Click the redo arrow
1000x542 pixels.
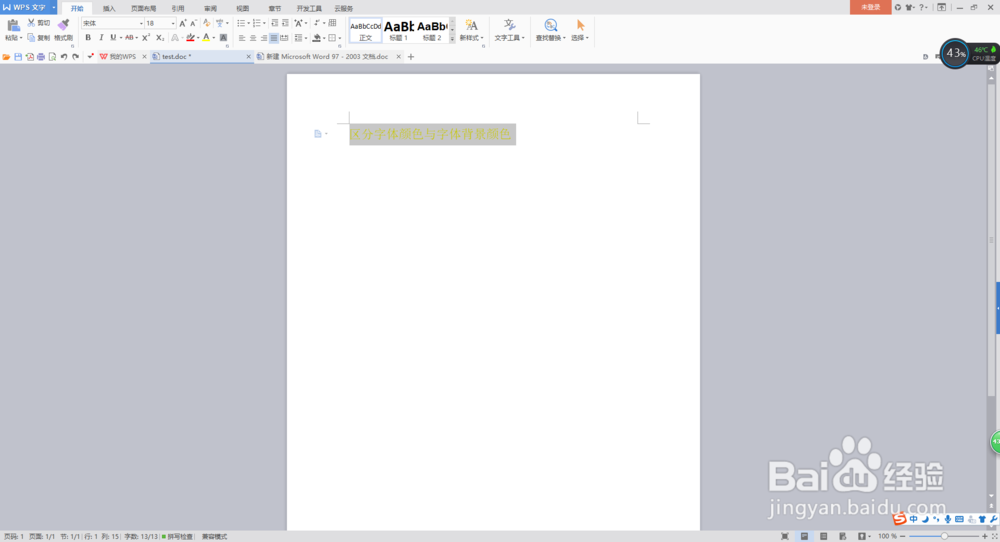[75, 57]
